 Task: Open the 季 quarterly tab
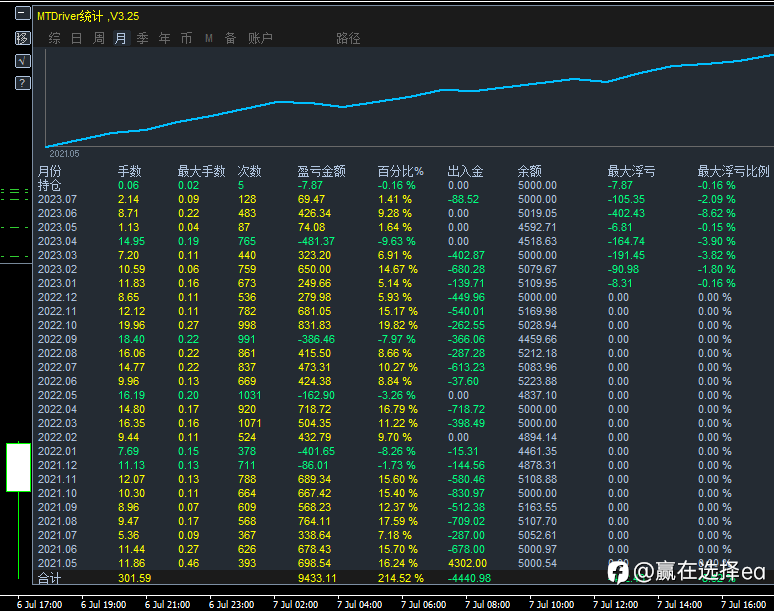143,38
